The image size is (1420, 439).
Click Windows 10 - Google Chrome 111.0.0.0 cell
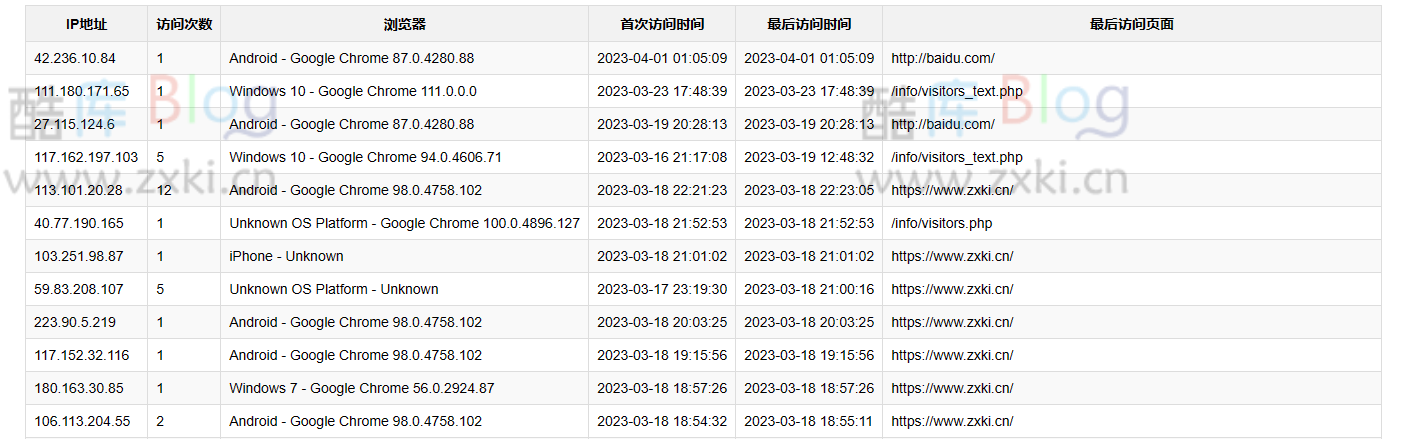(353, 91)
